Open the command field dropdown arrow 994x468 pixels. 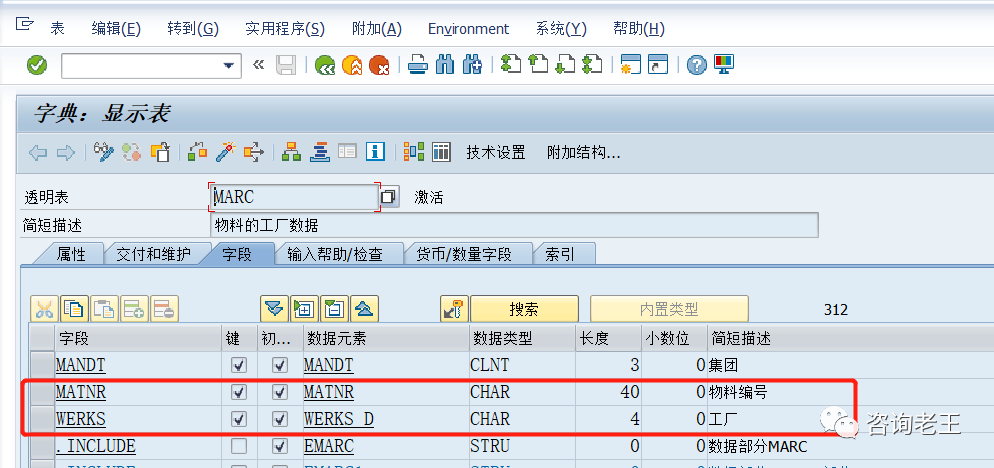(x=230, y=66)
